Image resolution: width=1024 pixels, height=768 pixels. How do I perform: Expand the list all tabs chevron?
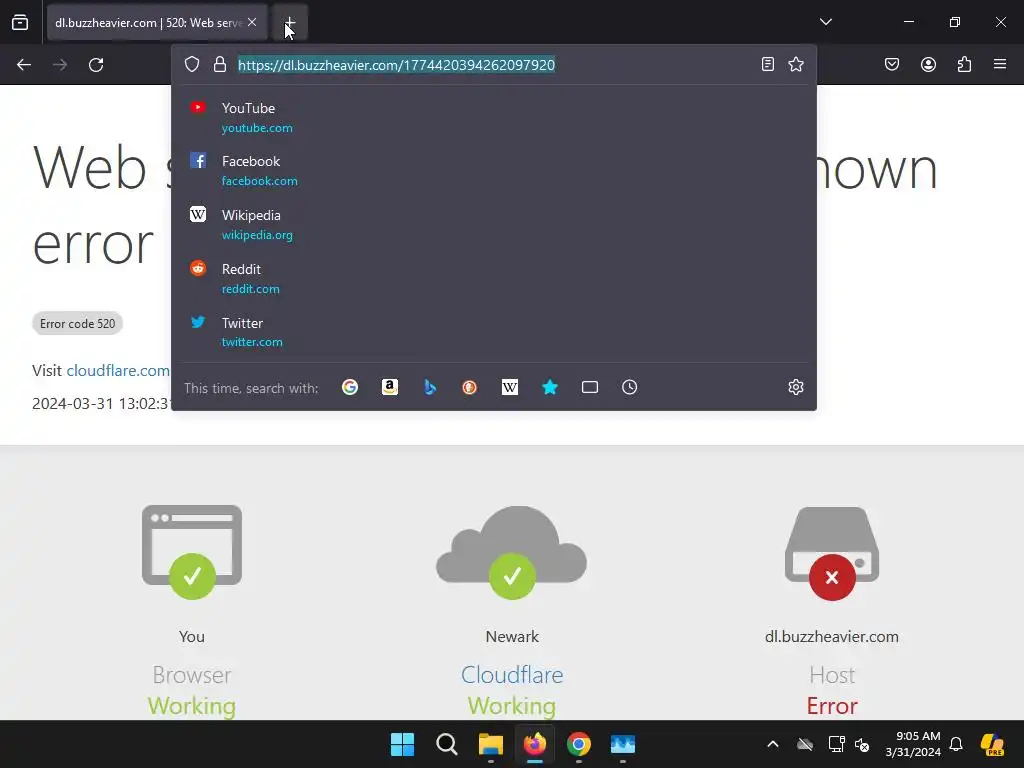(825, 22)
